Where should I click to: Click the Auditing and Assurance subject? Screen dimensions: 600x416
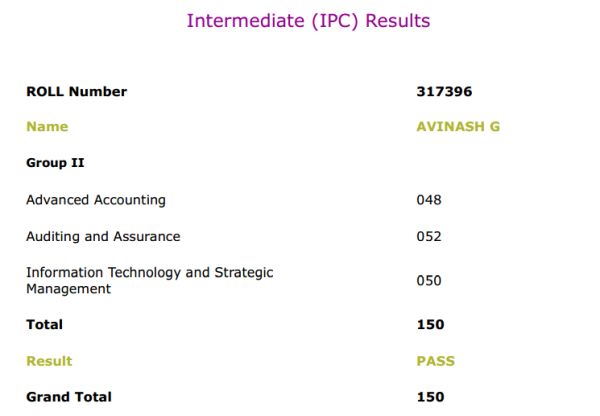[x=103, y=237]
